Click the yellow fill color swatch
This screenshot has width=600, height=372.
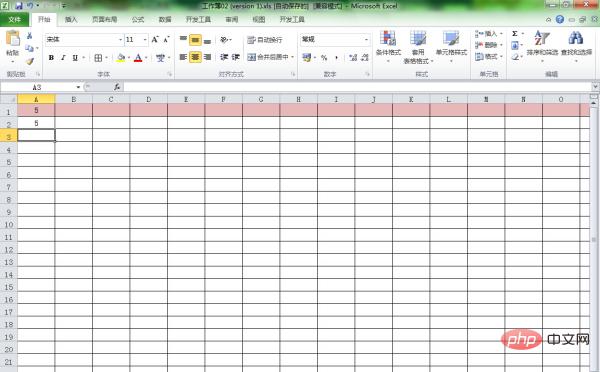(121, 58)
